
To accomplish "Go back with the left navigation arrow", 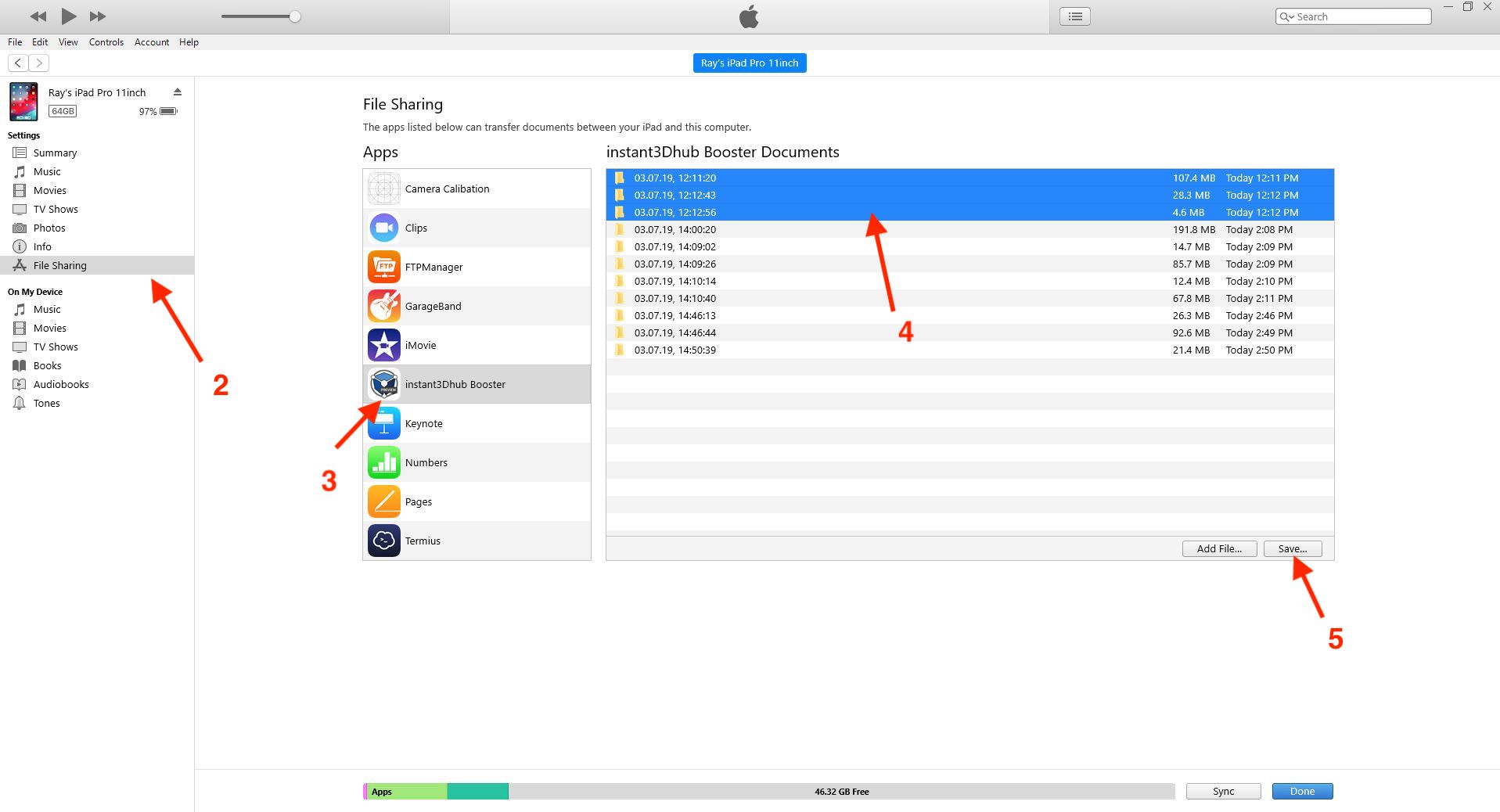I will click(x=18, y=63).
